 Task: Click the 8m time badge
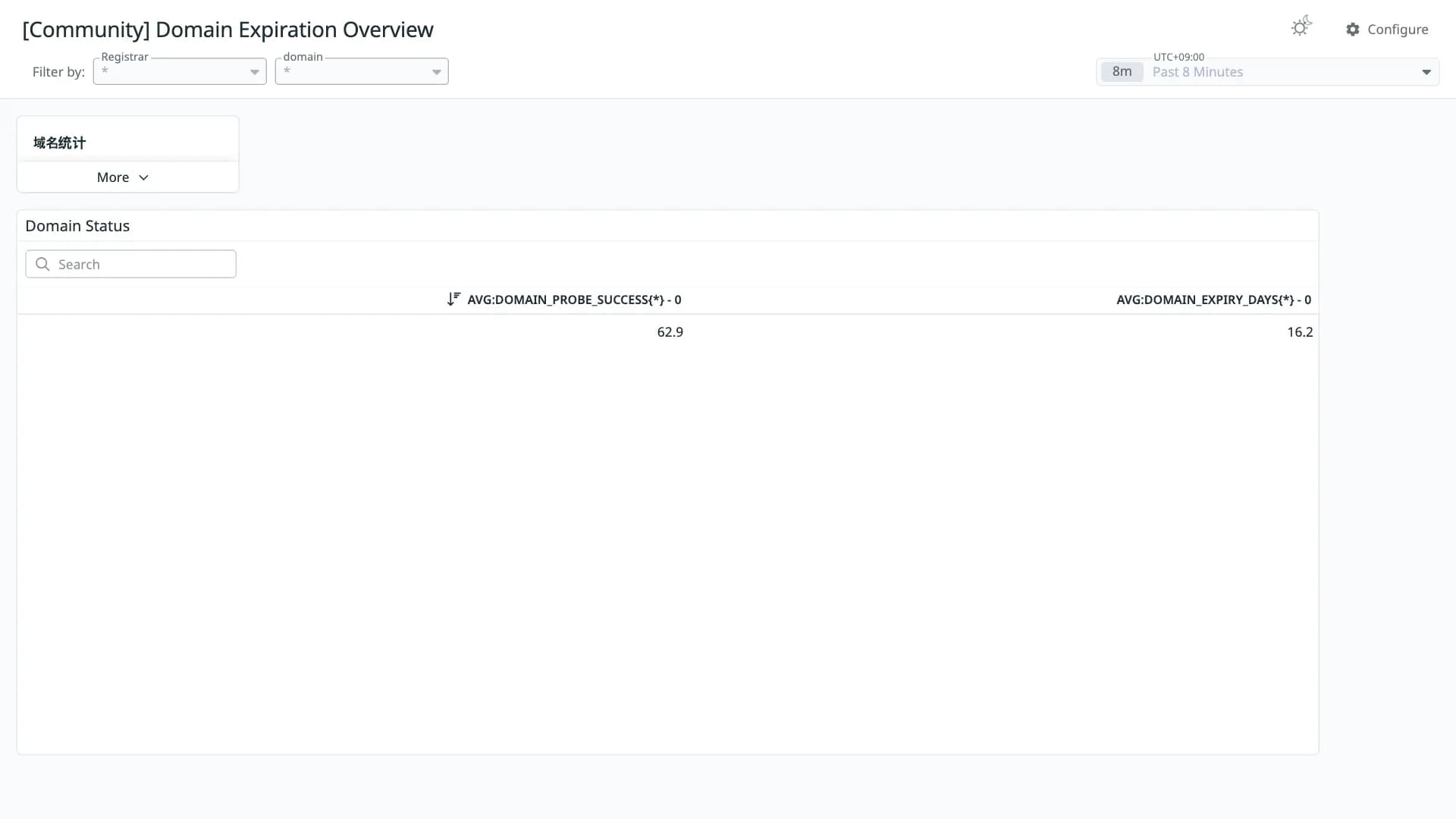(x=1122, y=71)
